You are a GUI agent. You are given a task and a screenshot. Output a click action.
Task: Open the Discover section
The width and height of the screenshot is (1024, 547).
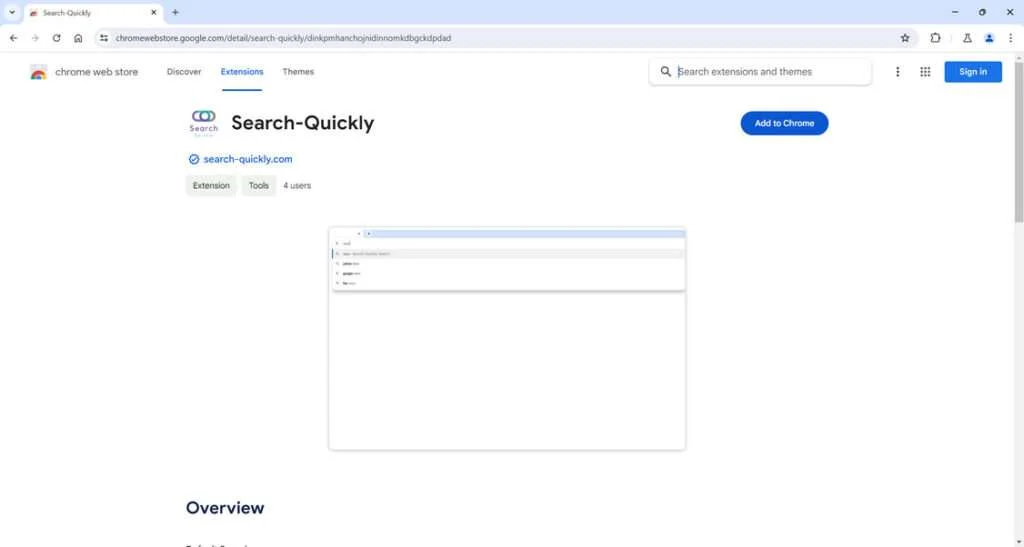pos(184,72)
